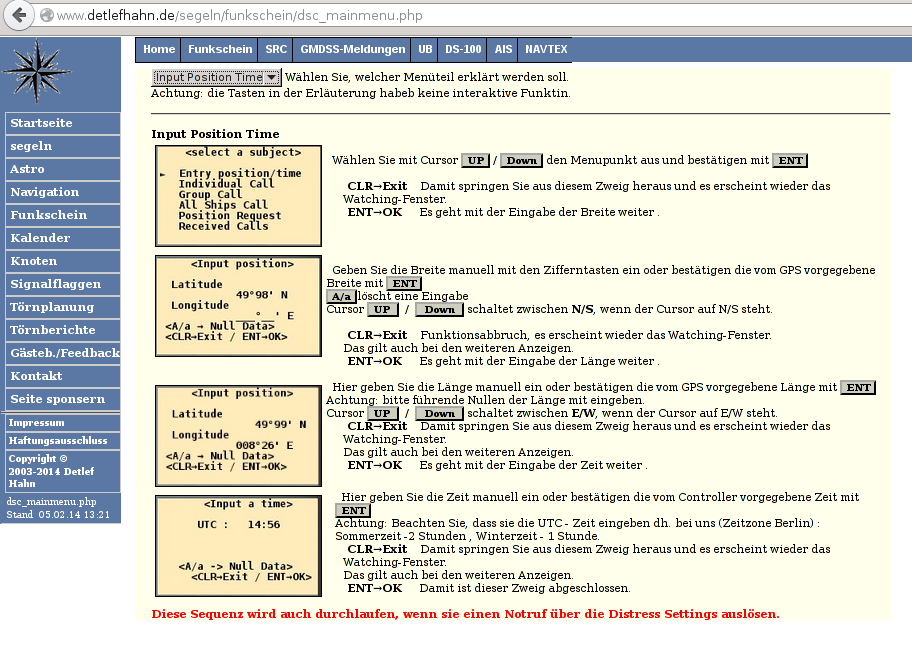Click ENT key above 'Achtung: Beachten Sie'

(x=354, y=511)
